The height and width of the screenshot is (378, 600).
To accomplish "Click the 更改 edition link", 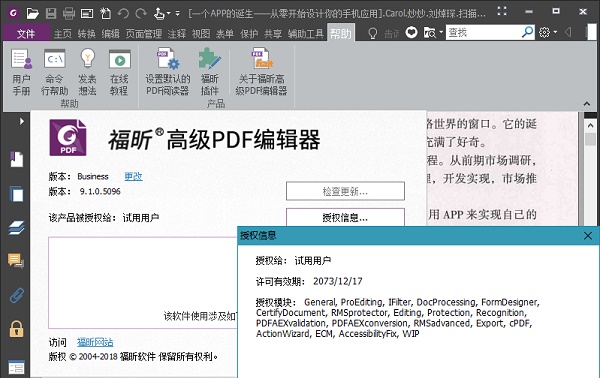I will [x=133, y=176].
